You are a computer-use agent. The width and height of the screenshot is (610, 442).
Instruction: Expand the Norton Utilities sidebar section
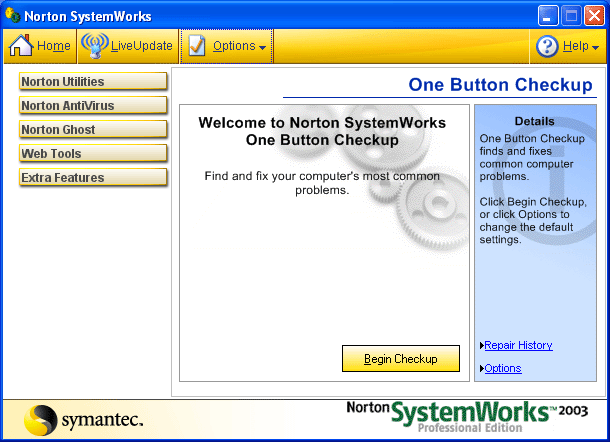tap(92, 82)
